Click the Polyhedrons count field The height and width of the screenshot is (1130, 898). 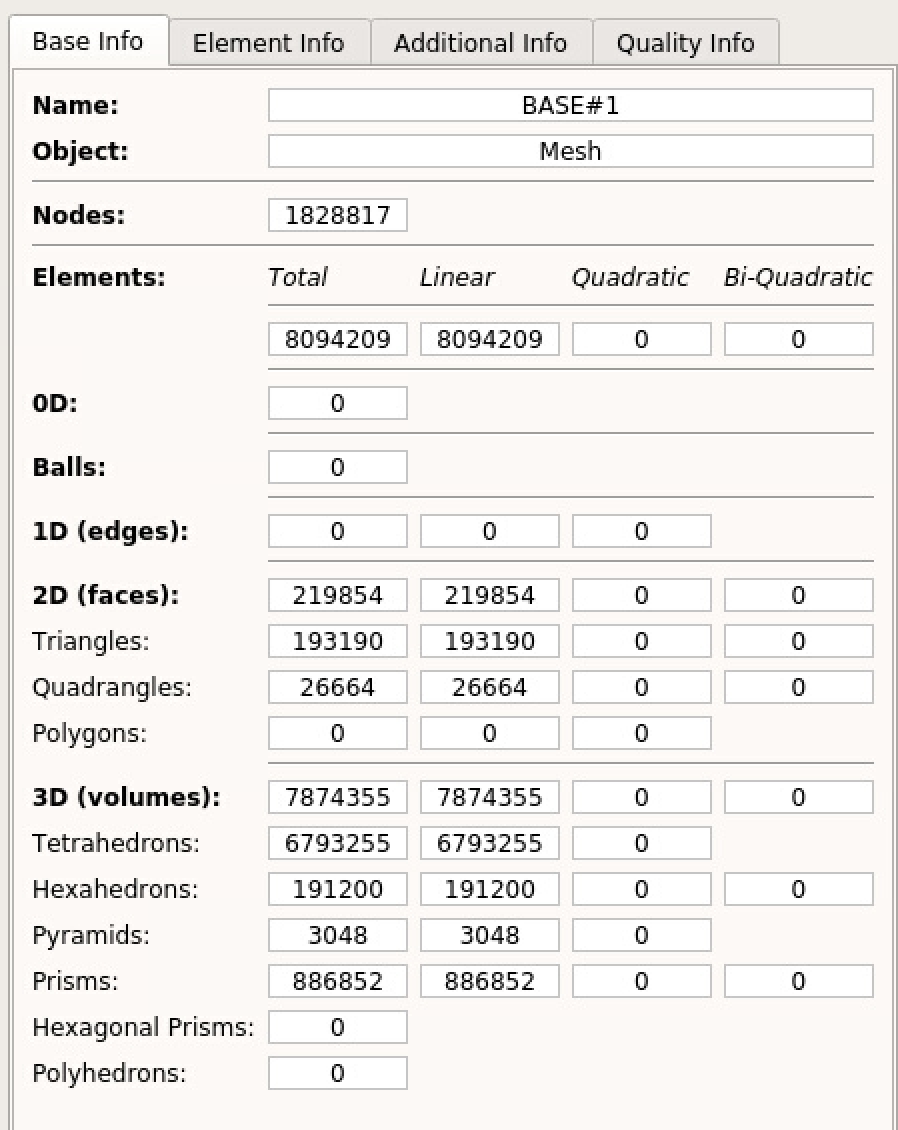coord(337,1073)
